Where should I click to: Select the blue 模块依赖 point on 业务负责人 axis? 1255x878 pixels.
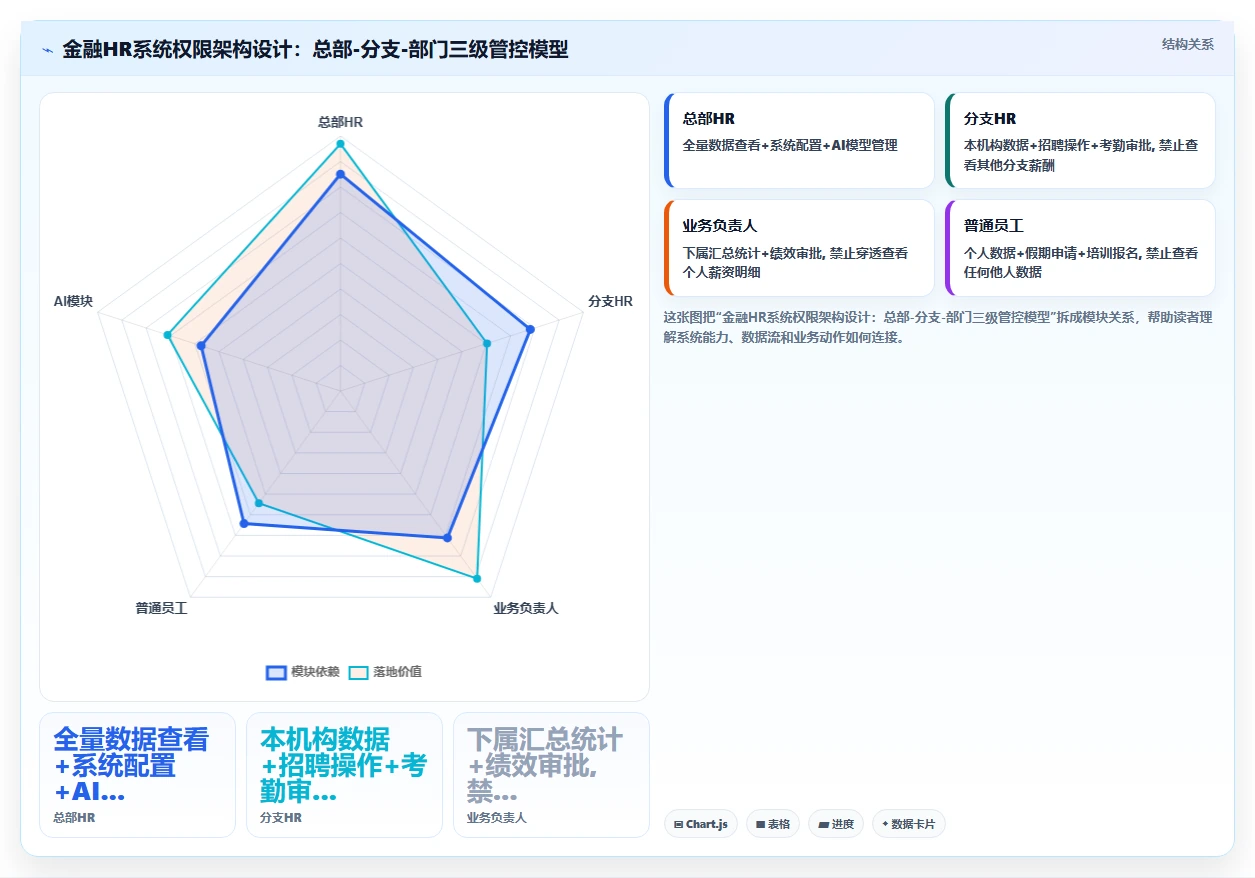447,538
